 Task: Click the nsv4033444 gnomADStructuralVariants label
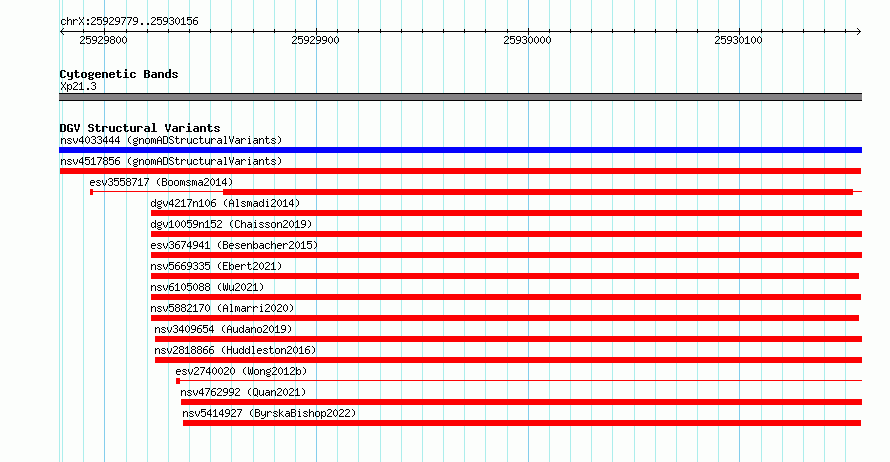[x=171, y=140]
